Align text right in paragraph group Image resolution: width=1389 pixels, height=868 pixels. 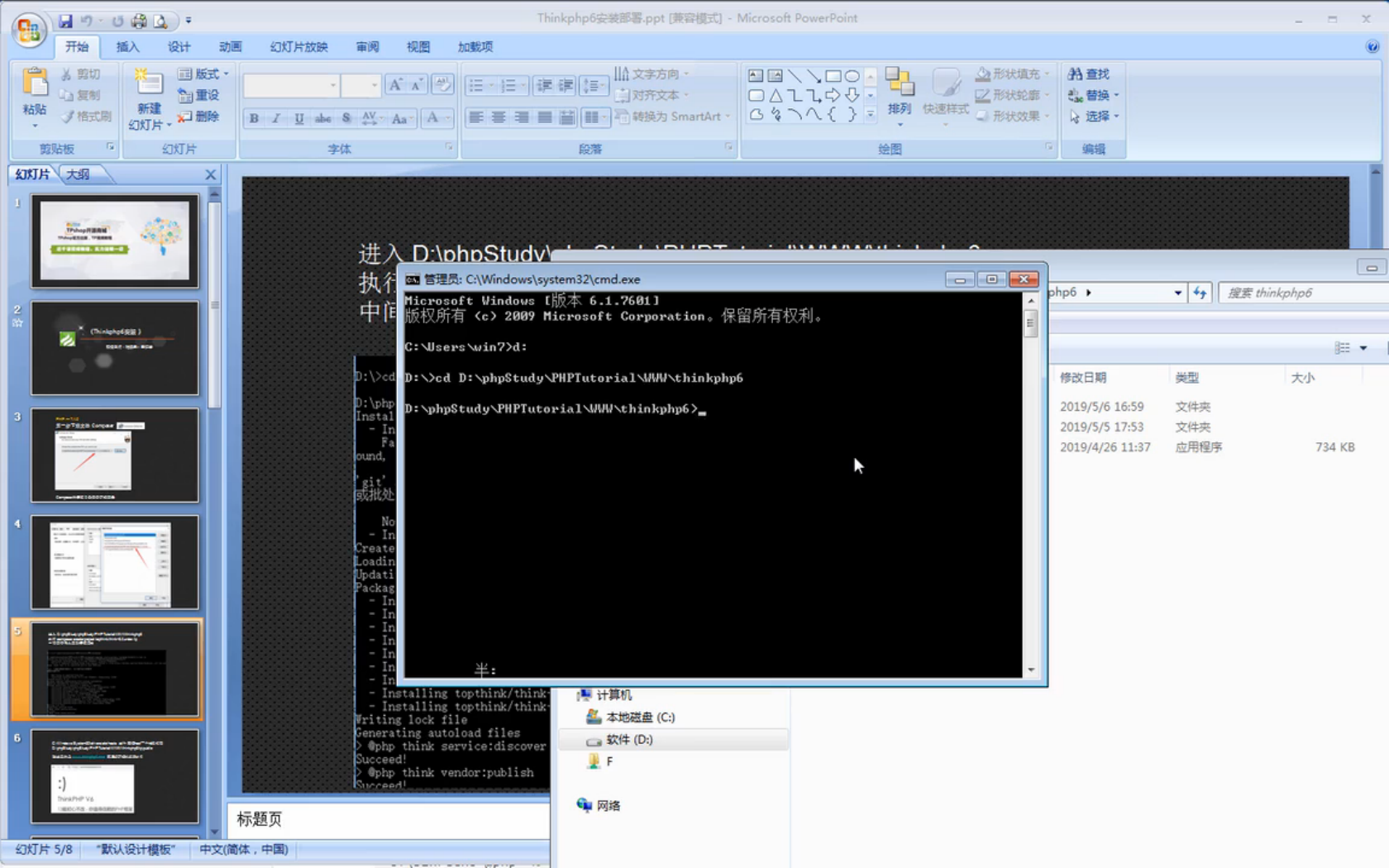coord(522,117)
